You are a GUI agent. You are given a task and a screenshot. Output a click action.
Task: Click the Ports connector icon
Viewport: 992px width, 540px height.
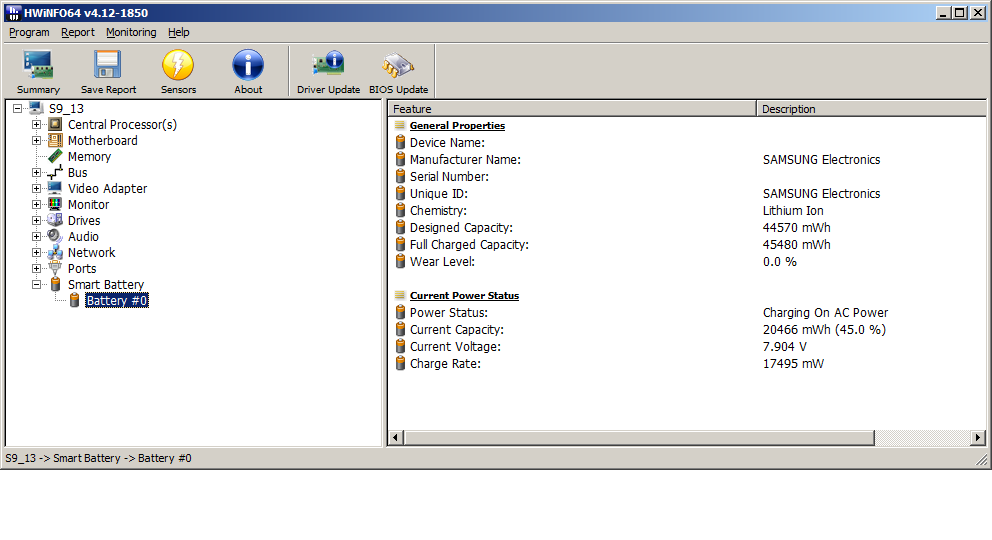[56, 268]
